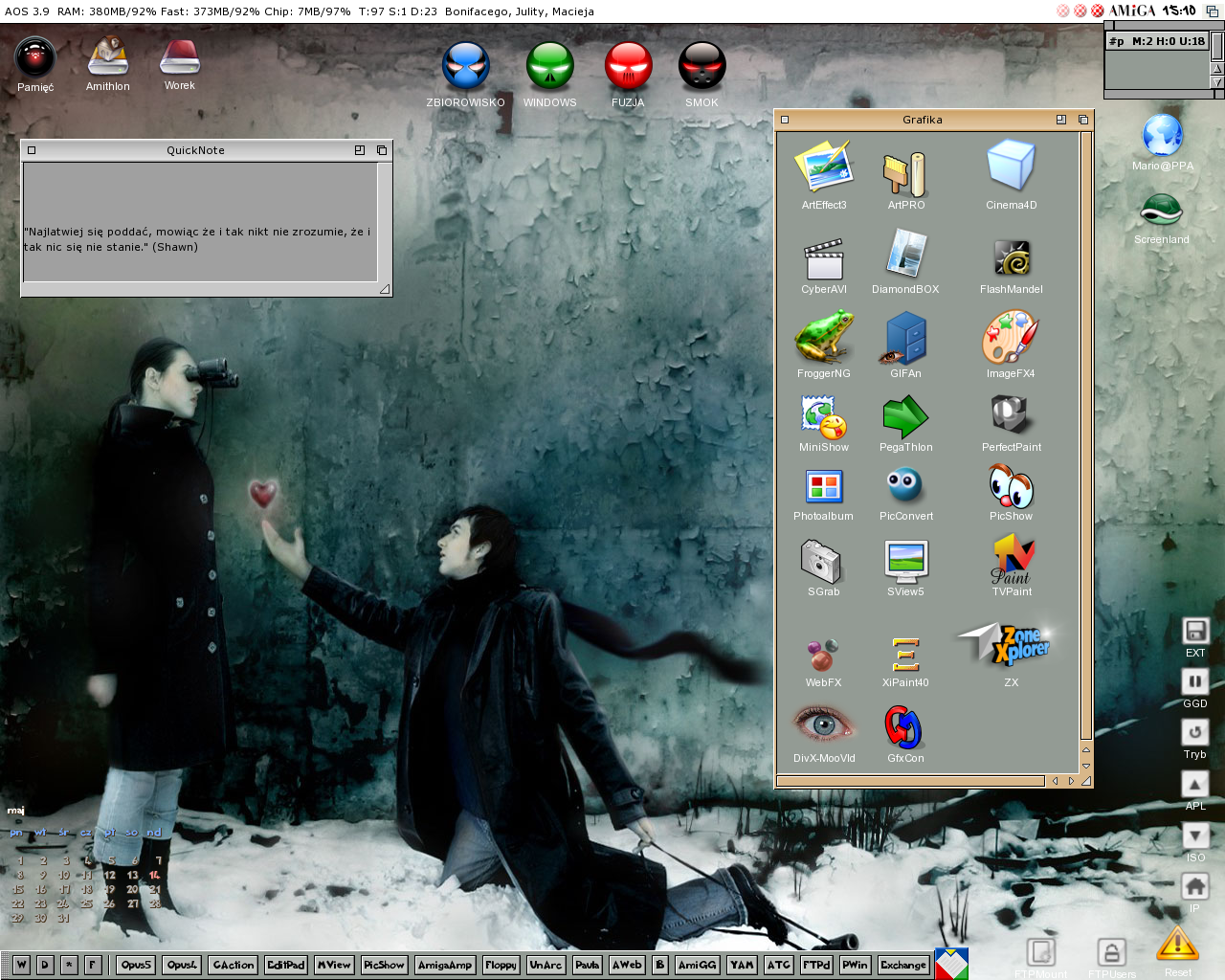Click the Grafika window title bar
This screenshot has height=980, width=1225.
pos(923,120)
